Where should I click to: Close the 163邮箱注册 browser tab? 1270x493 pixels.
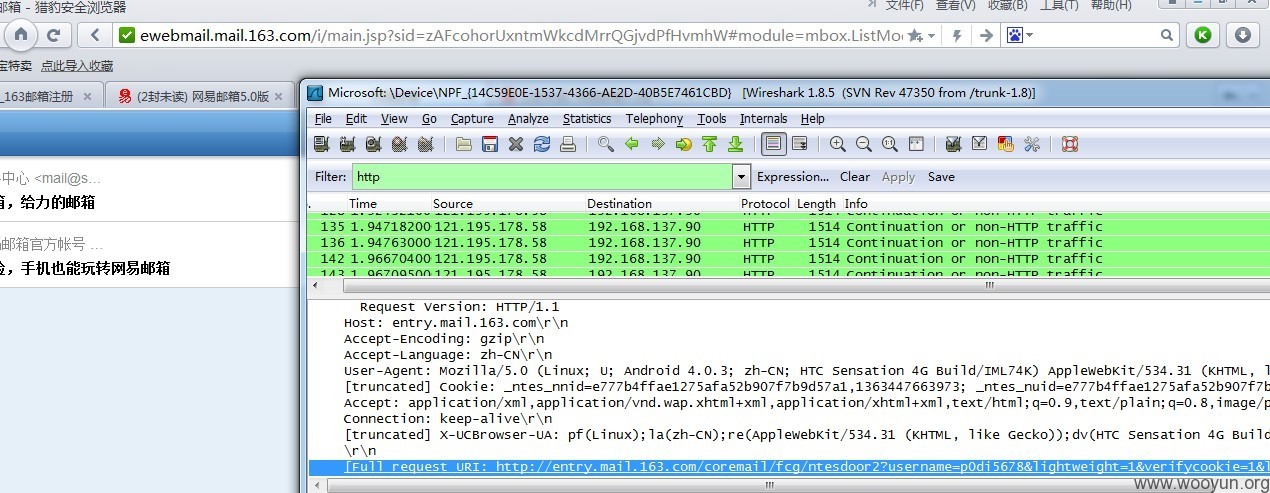pos(87,97)
